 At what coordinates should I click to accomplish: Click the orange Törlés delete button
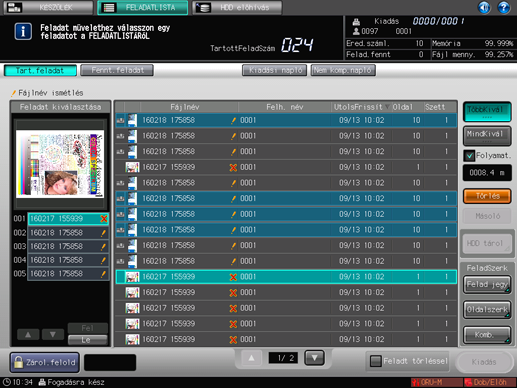(487, 196)
